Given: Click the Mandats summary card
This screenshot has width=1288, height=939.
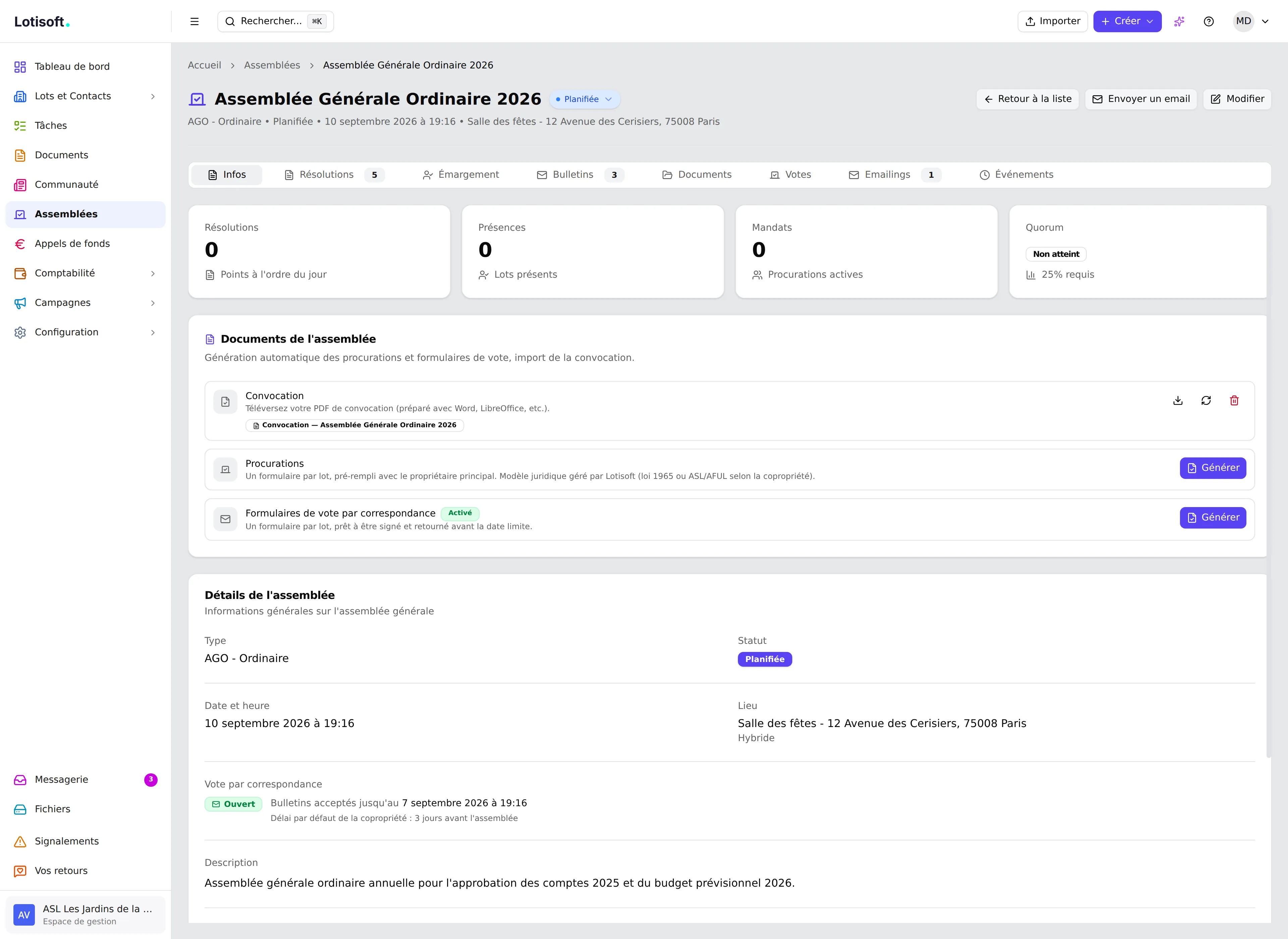Looking at the screenshot, I should (867, 252).
